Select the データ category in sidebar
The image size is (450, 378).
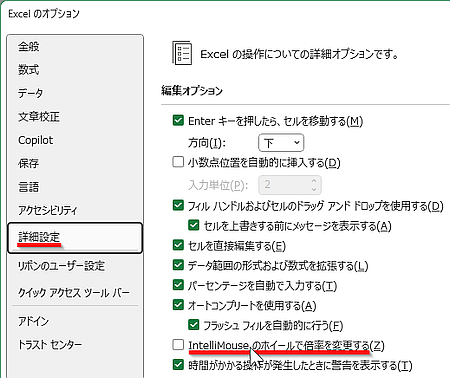(30, 93)
